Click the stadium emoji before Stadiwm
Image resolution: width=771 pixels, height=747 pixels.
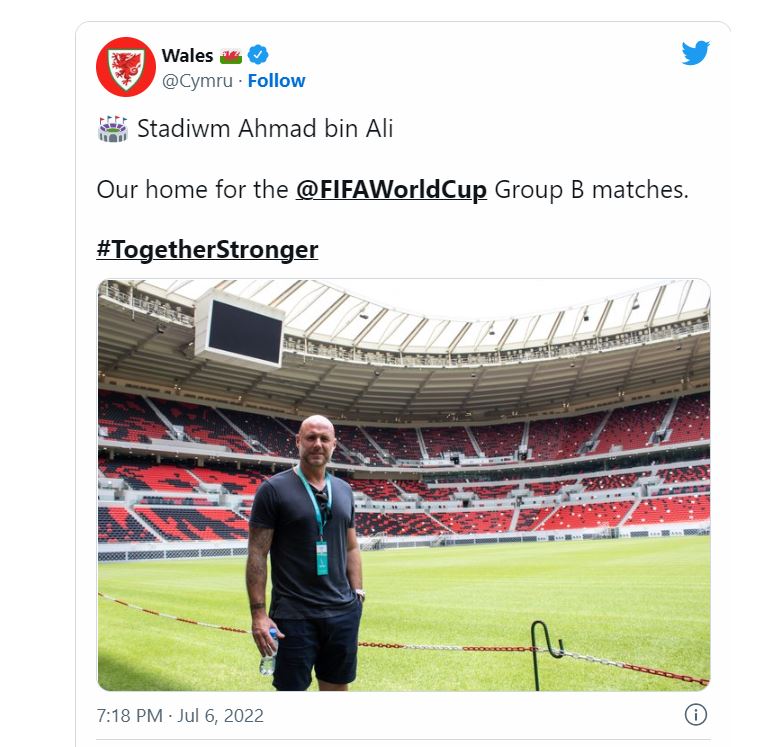112,130
